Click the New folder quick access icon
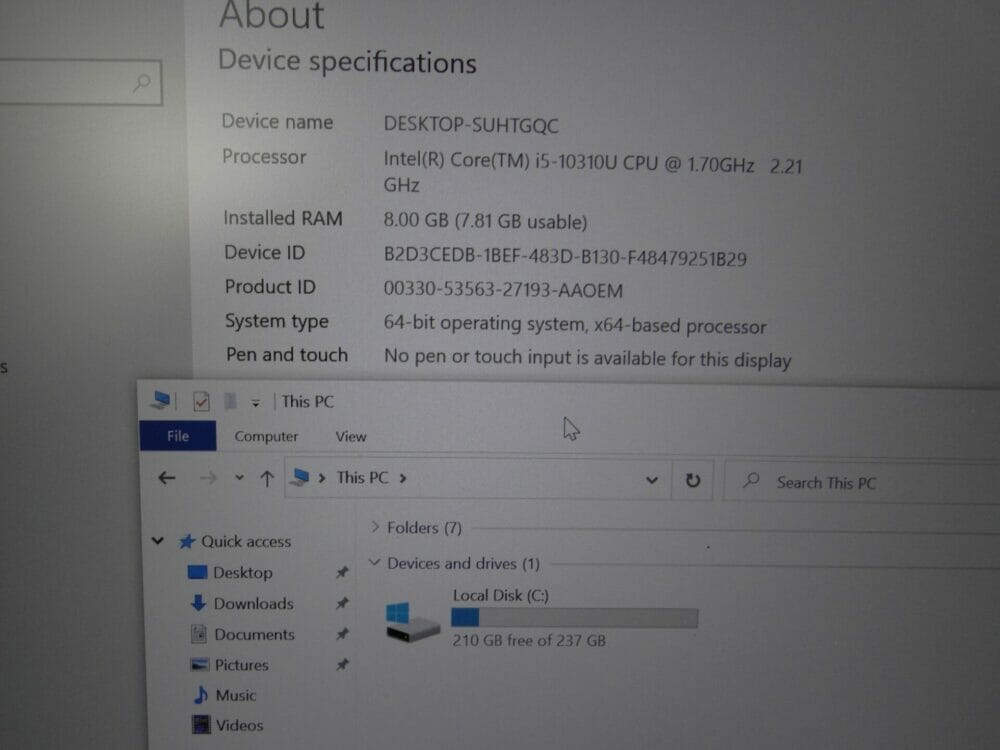Image resolution: width=1000 pixels, height=750 pixels. [x=230, y=401]
